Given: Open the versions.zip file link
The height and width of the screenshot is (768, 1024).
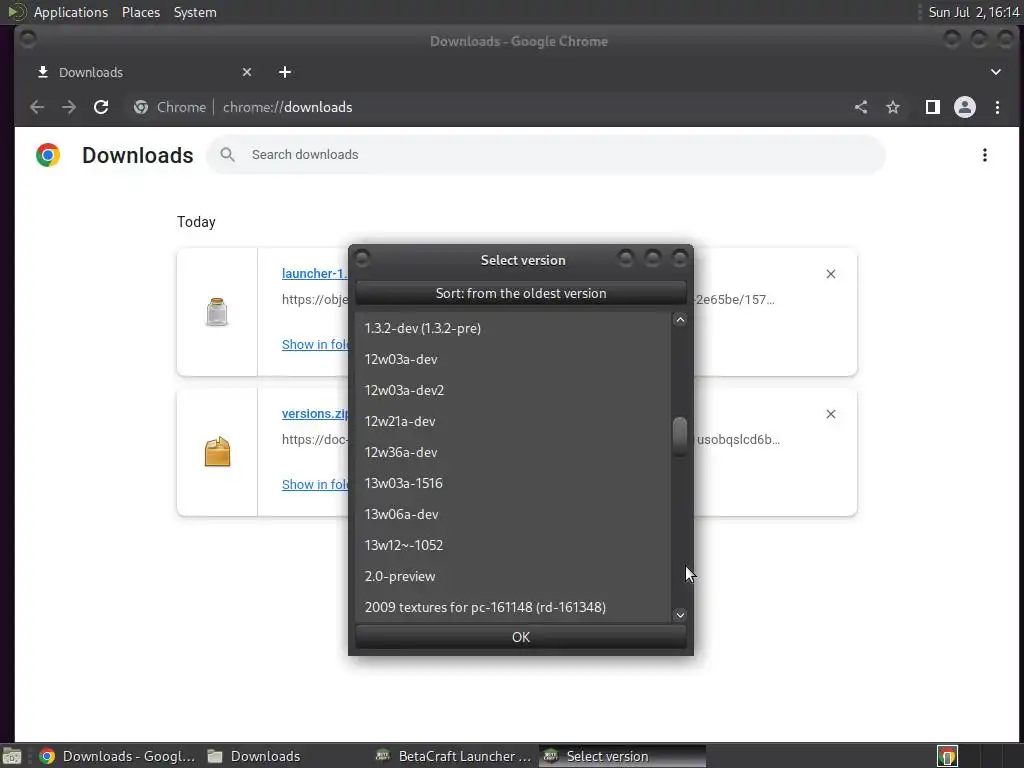Looking at the screenshot, I should (315, 413).
